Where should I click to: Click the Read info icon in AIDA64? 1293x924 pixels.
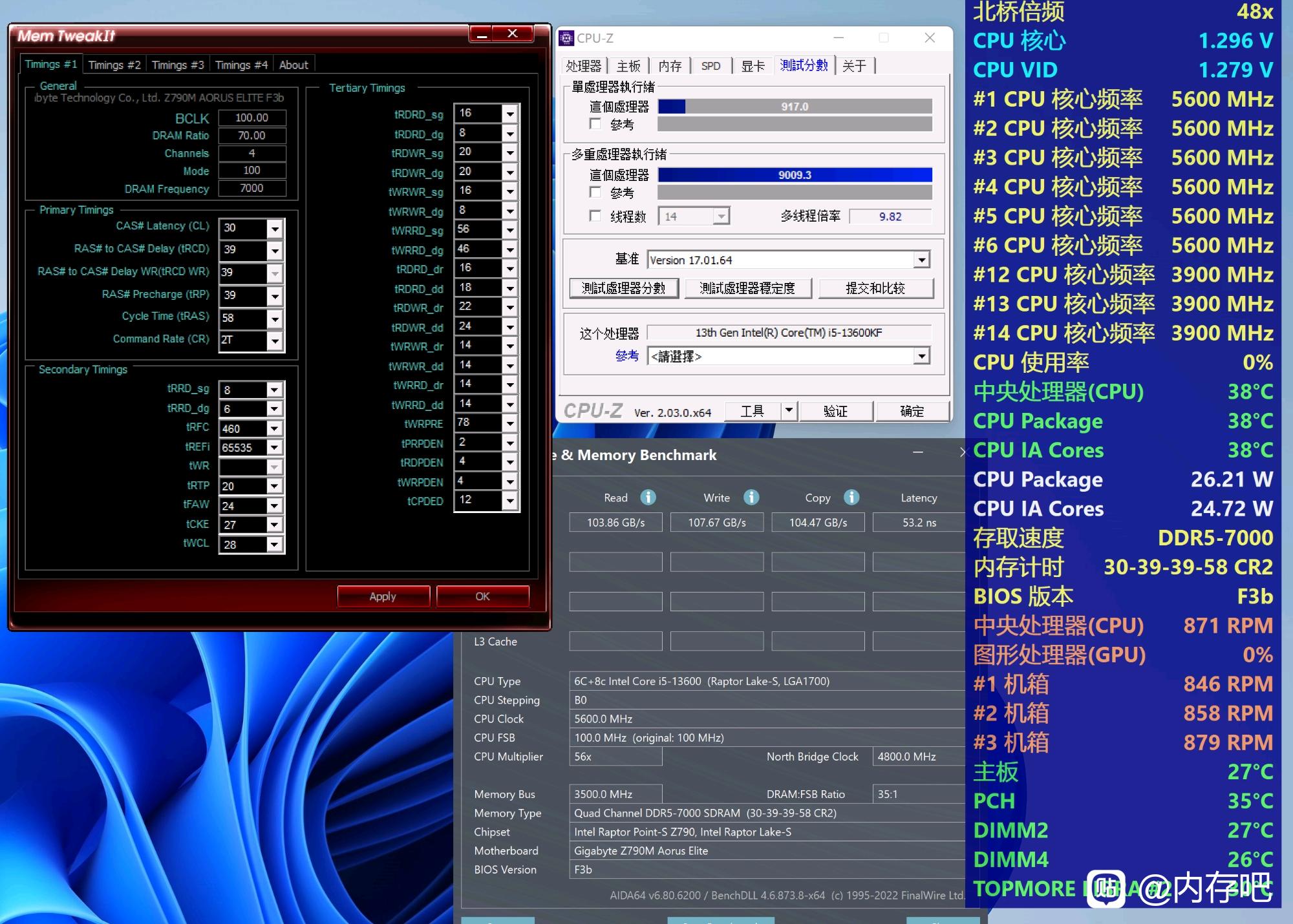[x=648, y=497]
